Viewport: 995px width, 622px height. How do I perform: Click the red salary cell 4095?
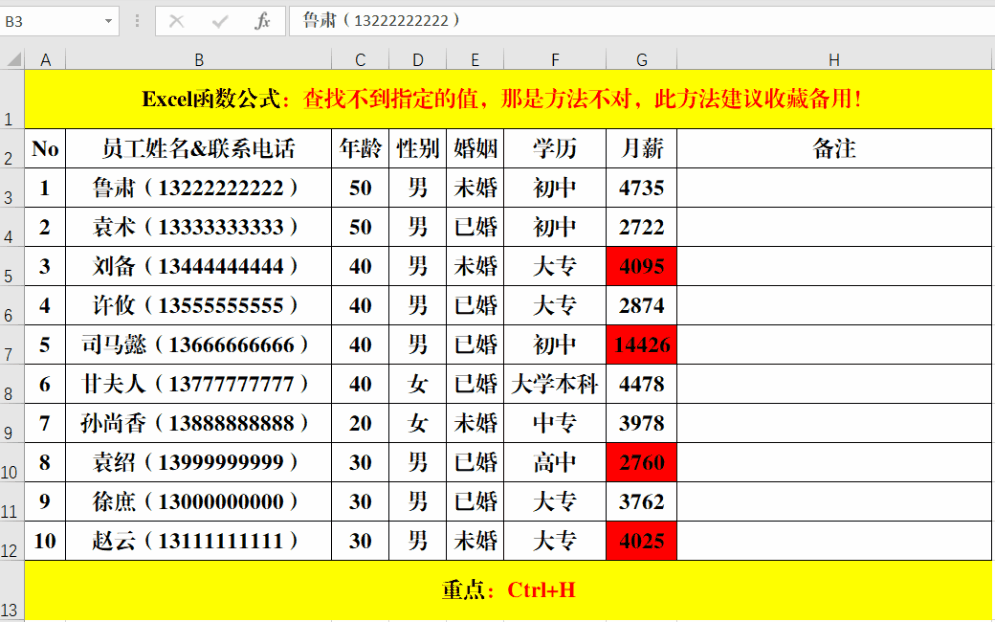(642, 267)
